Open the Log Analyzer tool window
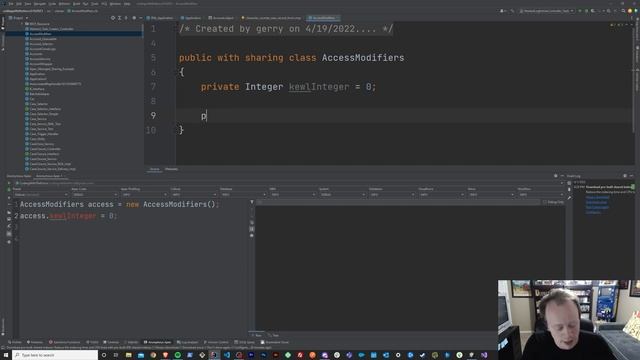 click(187, 342)
